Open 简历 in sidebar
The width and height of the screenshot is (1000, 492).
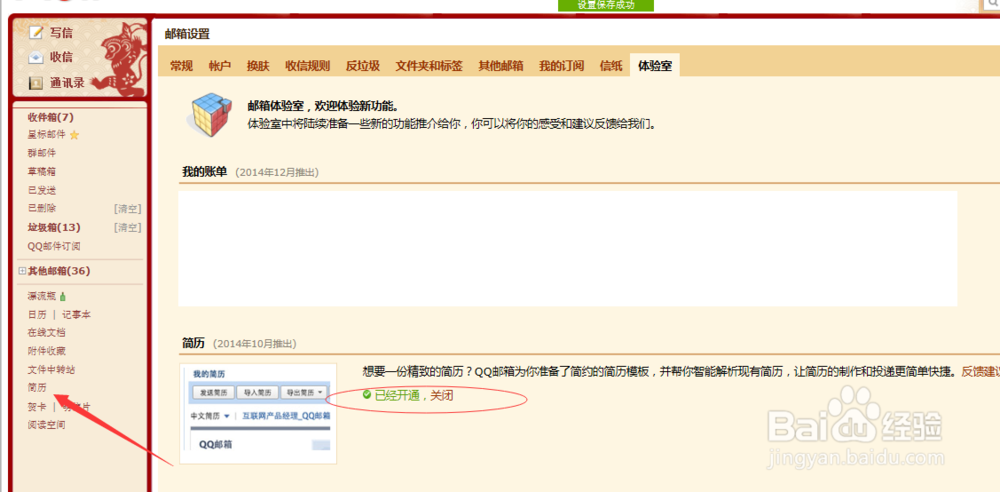(x=37, y=387)
